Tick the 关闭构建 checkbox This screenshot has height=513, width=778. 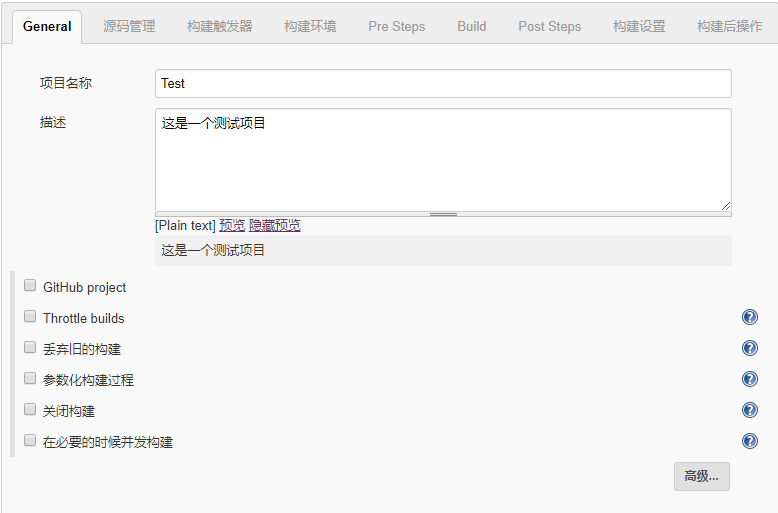(30, 409)
